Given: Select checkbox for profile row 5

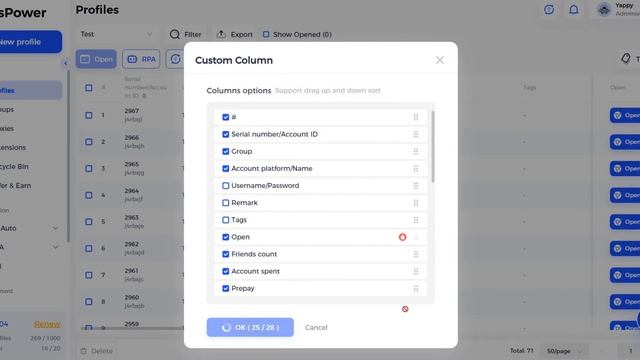Looking at the screenshot, I should (x=89, y=222).
